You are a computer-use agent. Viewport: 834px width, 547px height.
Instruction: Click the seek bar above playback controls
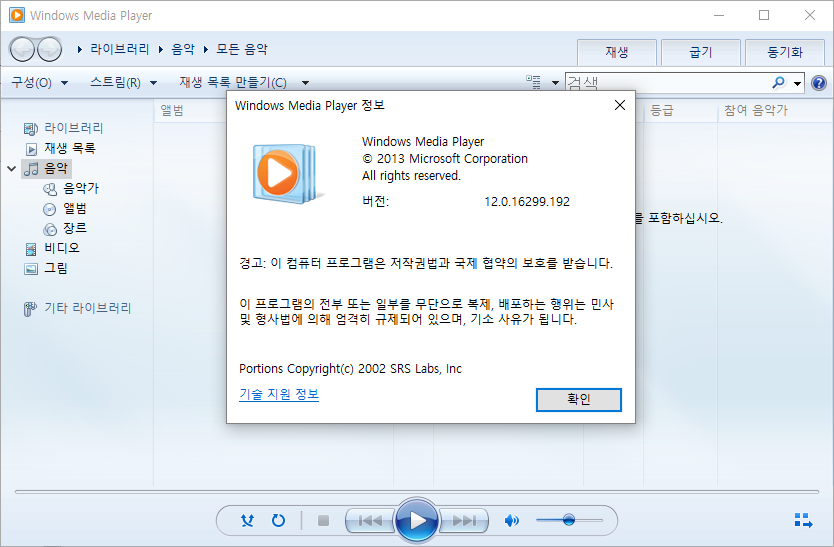[417, 492]
